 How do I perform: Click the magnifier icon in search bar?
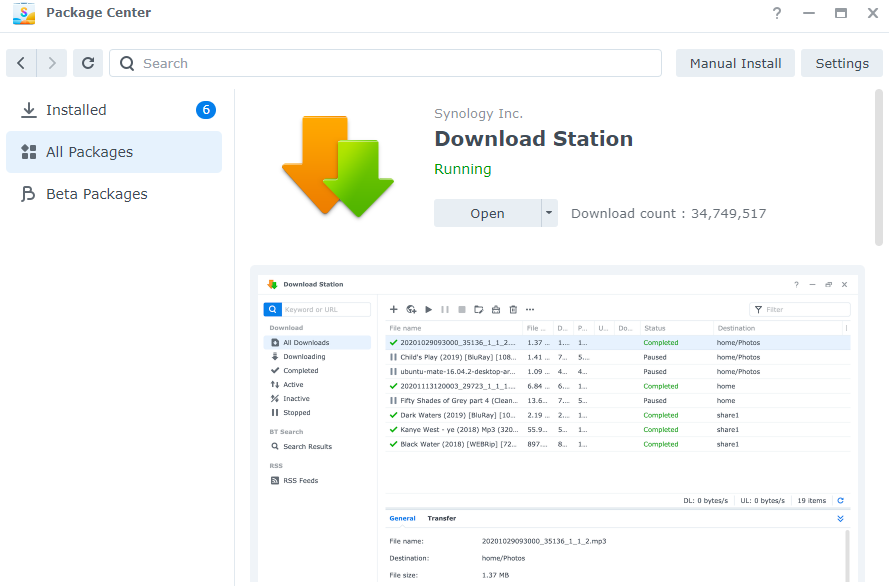click(127, 63)
